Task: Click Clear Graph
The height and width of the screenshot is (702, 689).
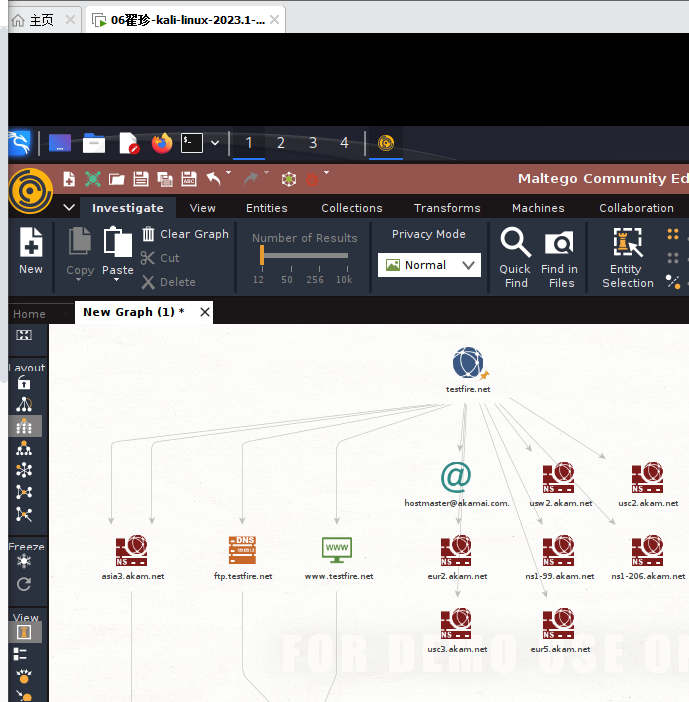Action: point(185,234)
